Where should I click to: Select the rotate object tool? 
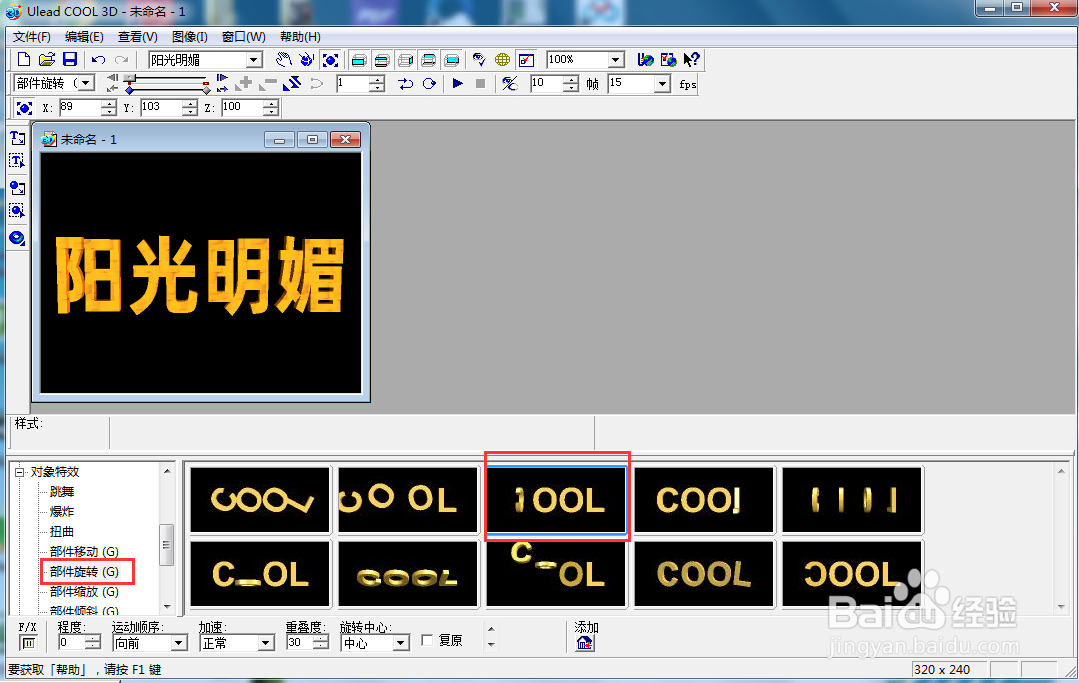(307, 60)
